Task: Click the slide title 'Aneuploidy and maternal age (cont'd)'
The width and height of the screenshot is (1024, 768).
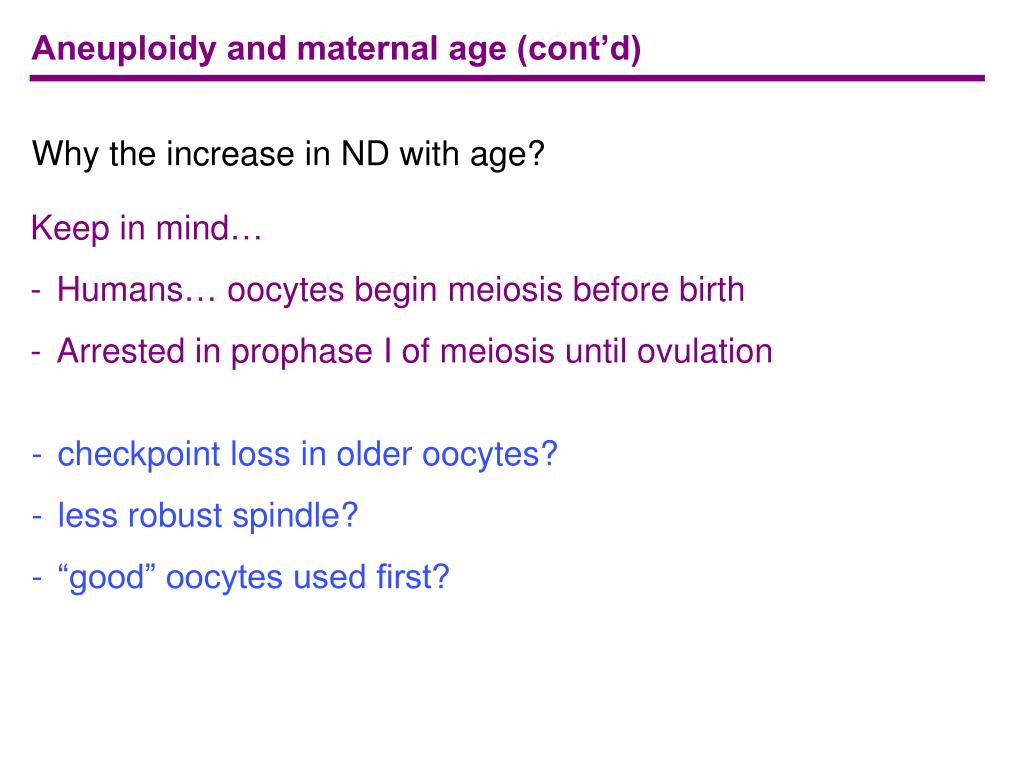Action: pyautogui.click(x=336, y=49)
